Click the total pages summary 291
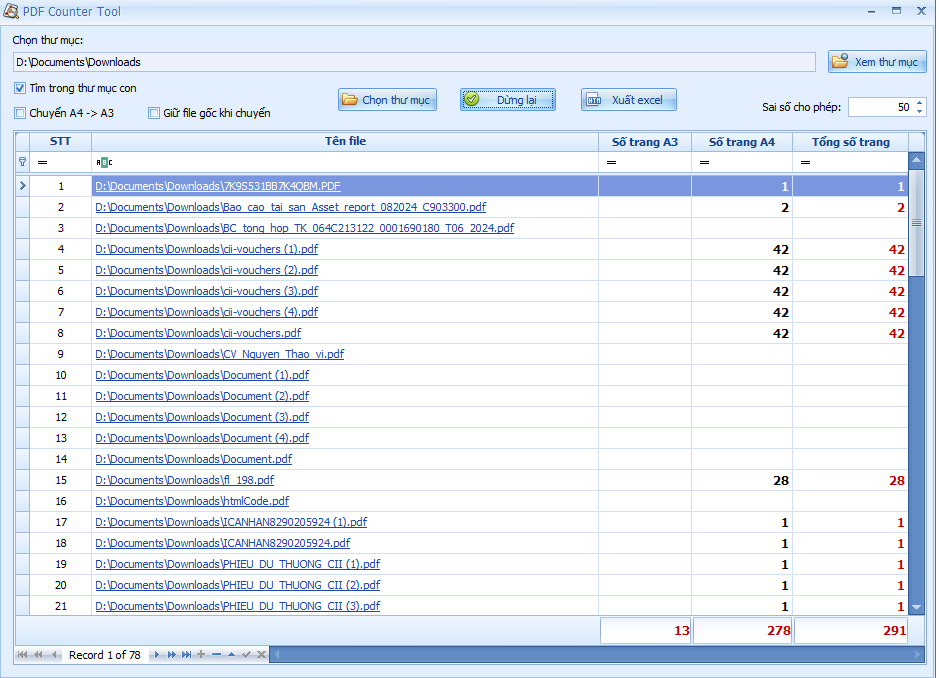The height and width of the screenshot is (678, 939). [851, 630]
